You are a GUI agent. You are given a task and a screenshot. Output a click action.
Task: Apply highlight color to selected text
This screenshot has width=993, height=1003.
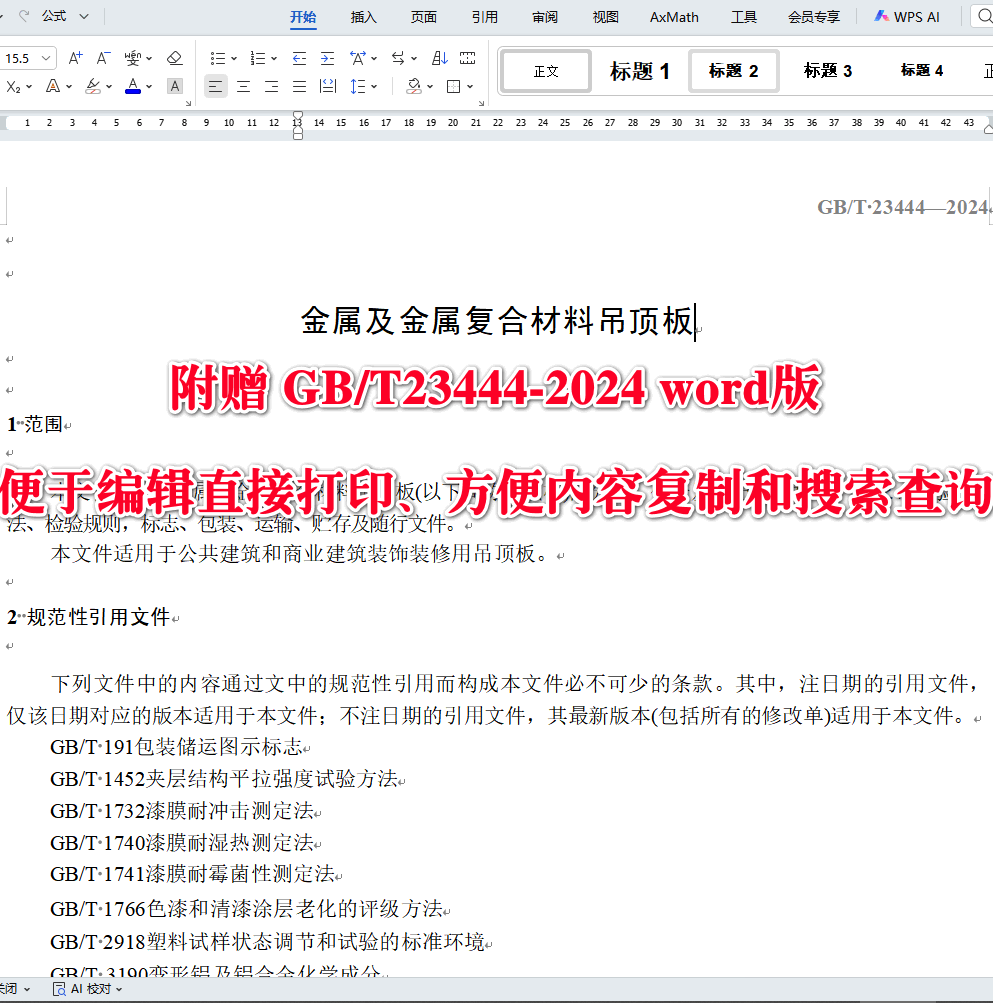93,86
